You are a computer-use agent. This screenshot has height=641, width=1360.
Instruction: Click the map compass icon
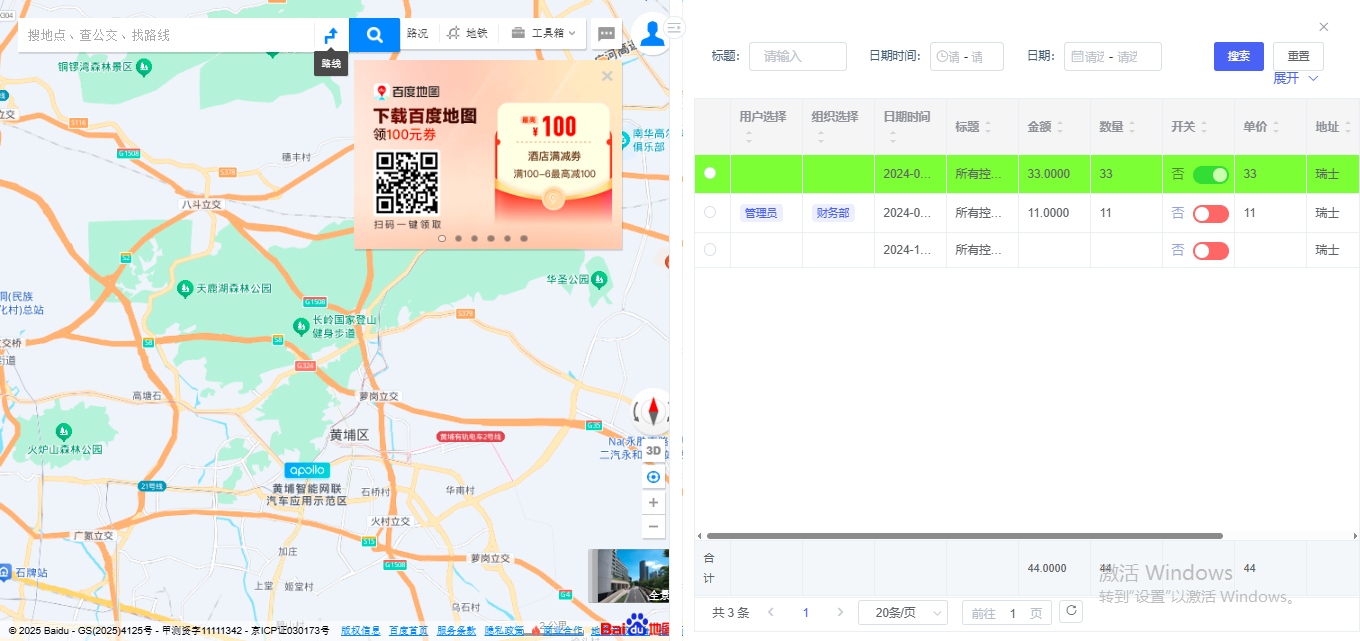(654, 410)
